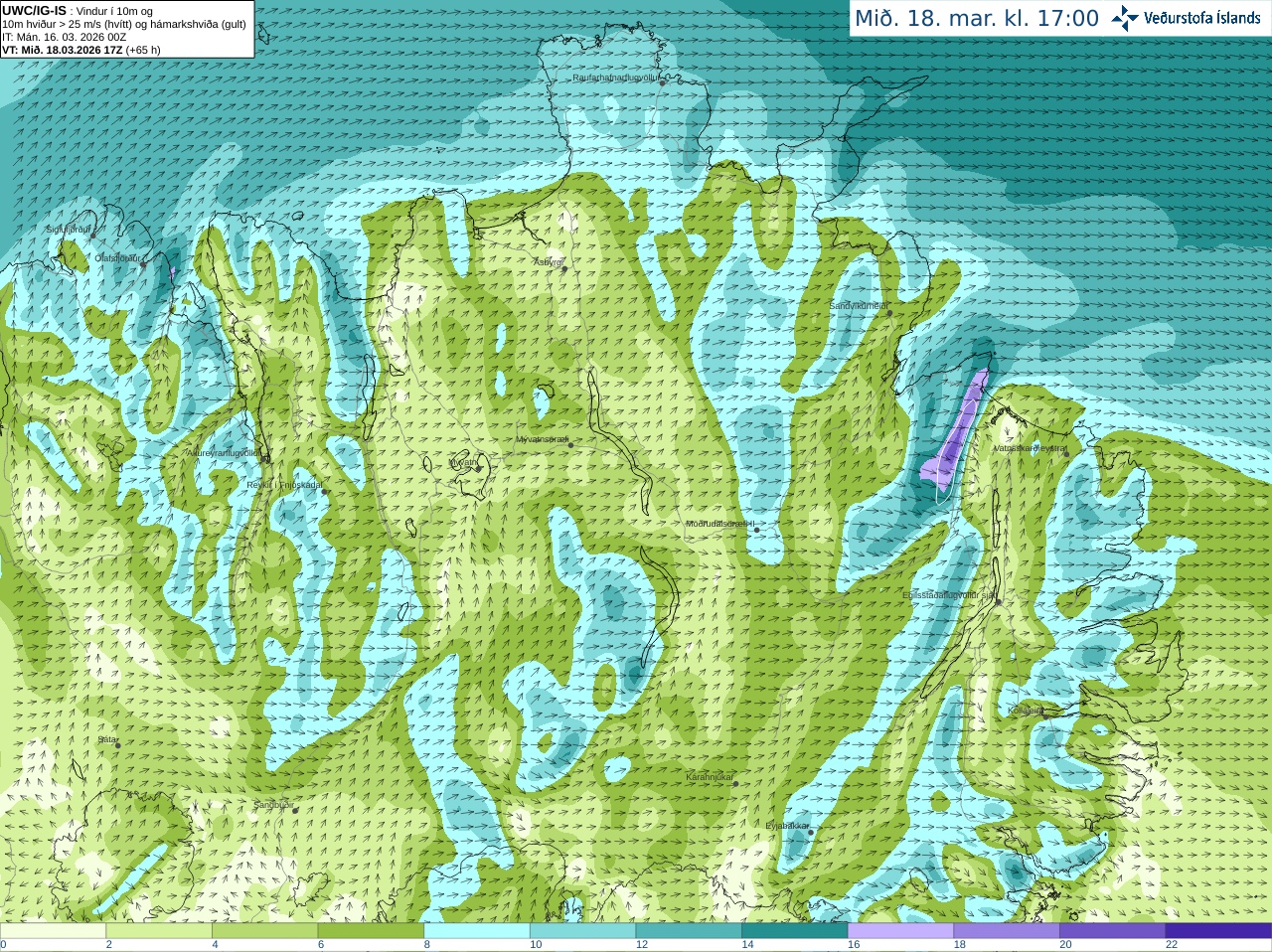Select the Akureyrarflugvöllur station marker
This screenshot has height=952, width=1272.
(x=265, y=459)
